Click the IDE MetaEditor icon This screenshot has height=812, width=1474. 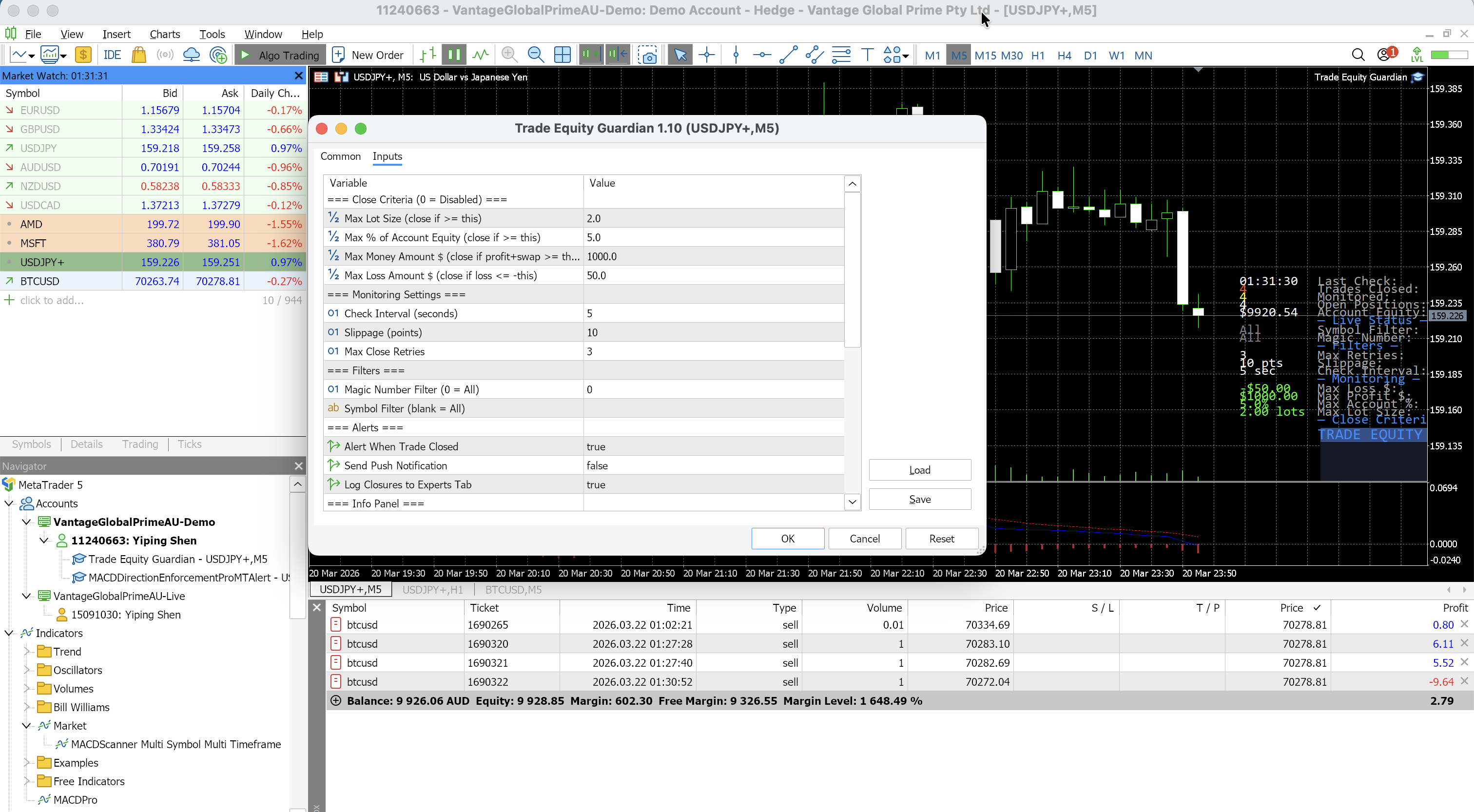[x=112, y=55]
